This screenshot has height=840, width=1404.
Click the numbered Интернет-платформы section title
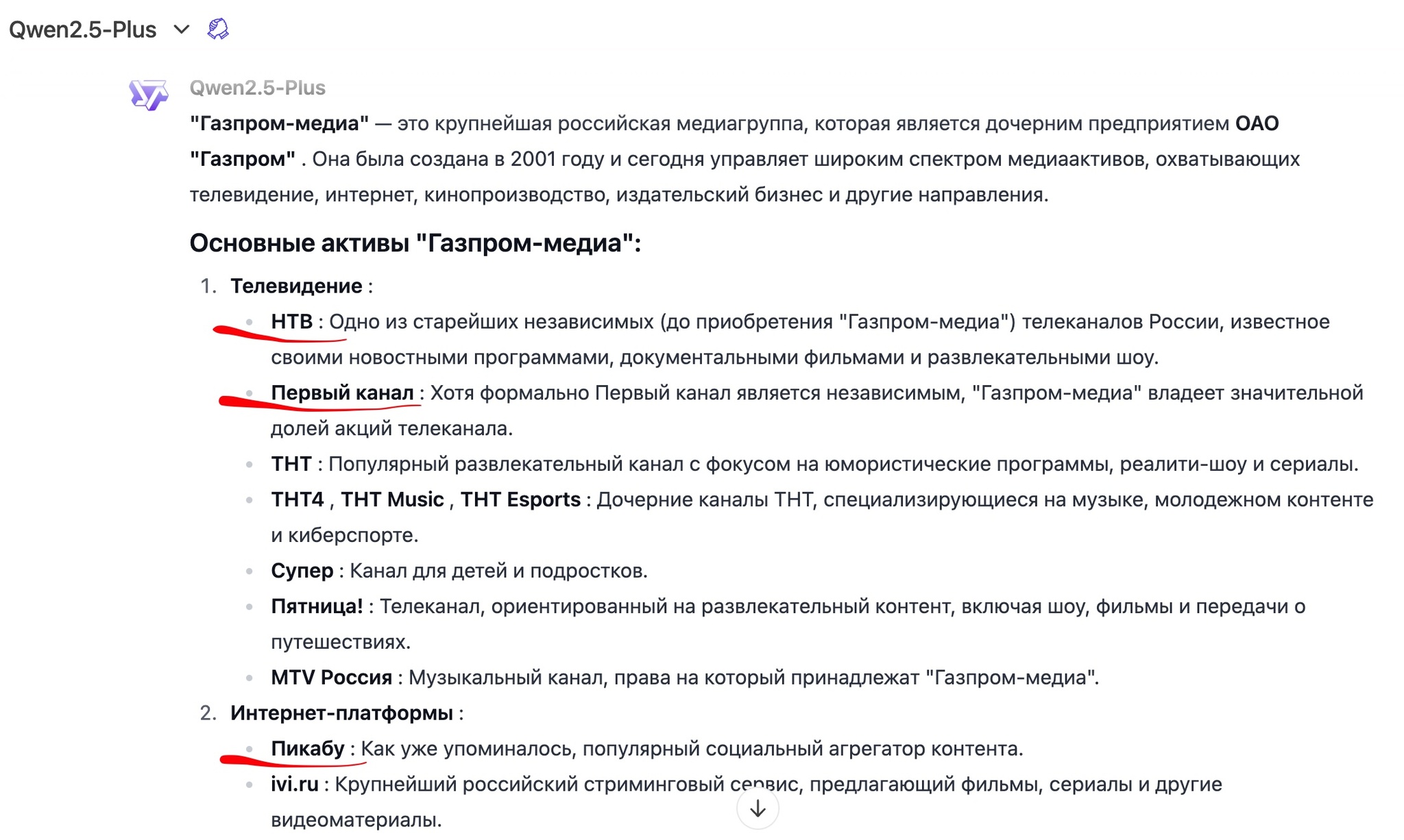(341, 713)
